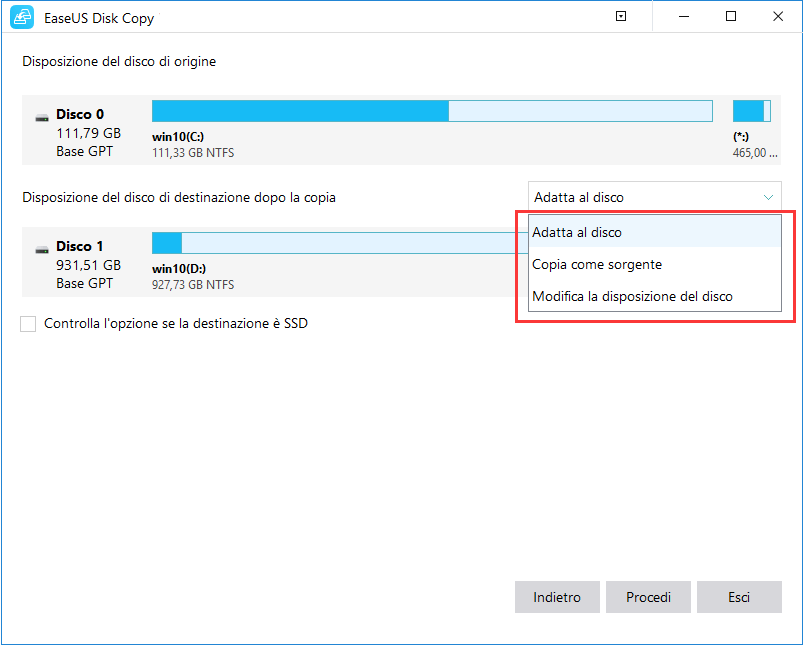Select the win10(C:) partition bar
This screenshot has height=647, width=805.
point(431,110)
